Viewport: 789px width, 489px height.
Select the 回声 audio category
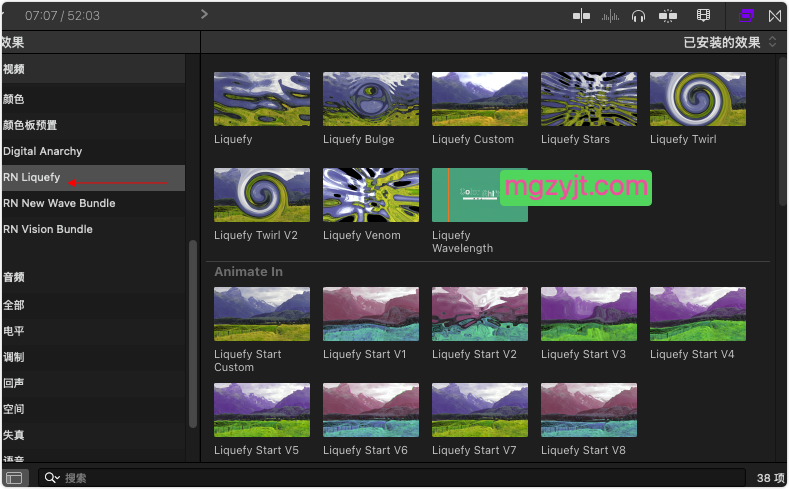click(x=93, y=383)
